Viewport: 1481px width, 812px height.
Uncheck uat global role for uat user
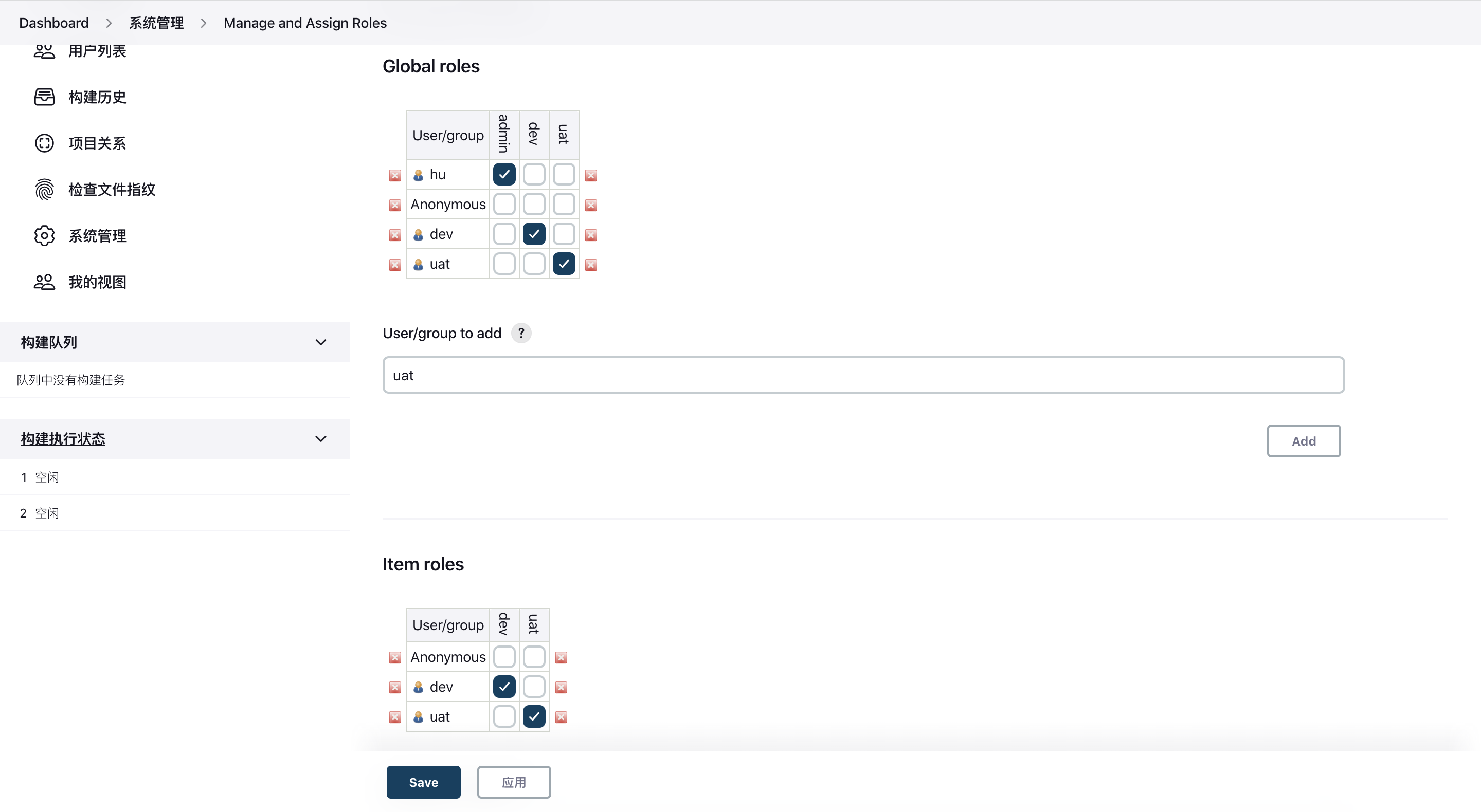pyautogui.click(x=564, y=264)
